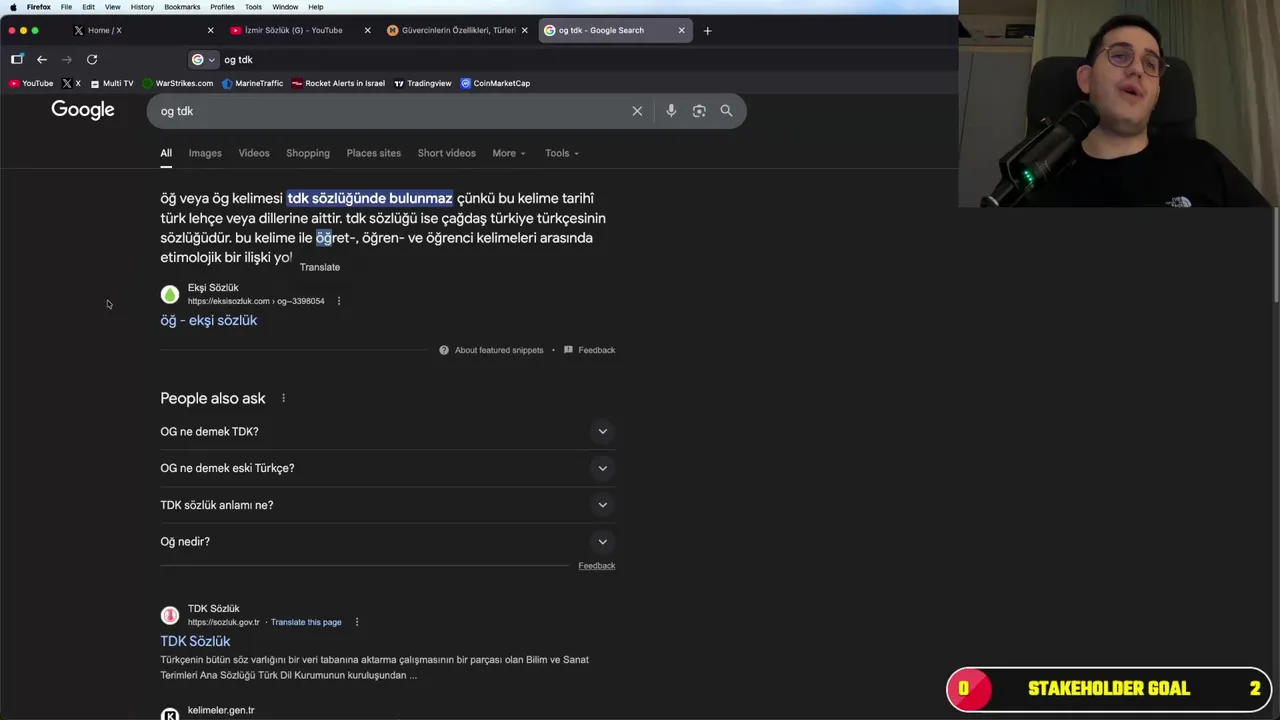Viewport: 1280px width, 720px height.
Task: Open About featured snippets info
Action: click(491, 350)
